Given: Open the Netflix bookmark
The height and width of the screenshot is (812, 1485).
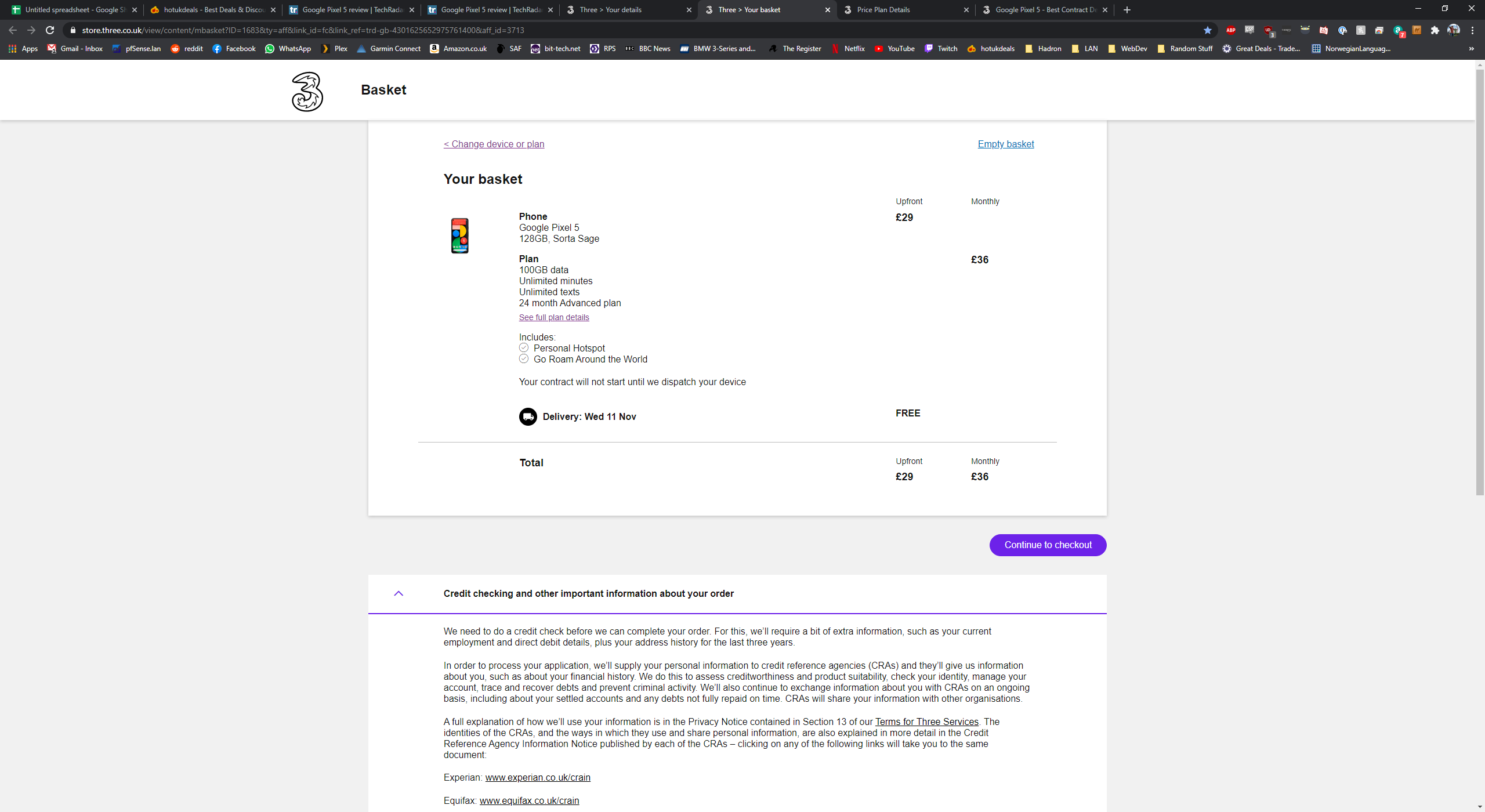Looking at the screenshot, I should [848, 49].
